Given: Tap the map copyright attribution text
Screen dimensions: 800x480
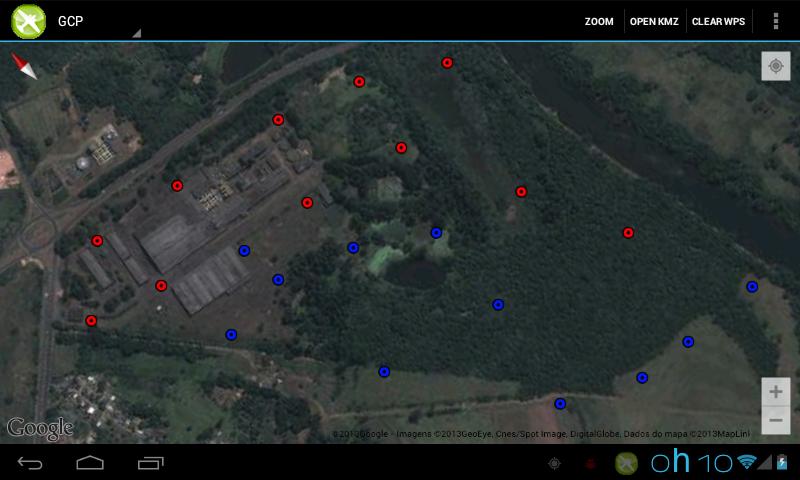Looking at the screenshot, I should [541, 434].
